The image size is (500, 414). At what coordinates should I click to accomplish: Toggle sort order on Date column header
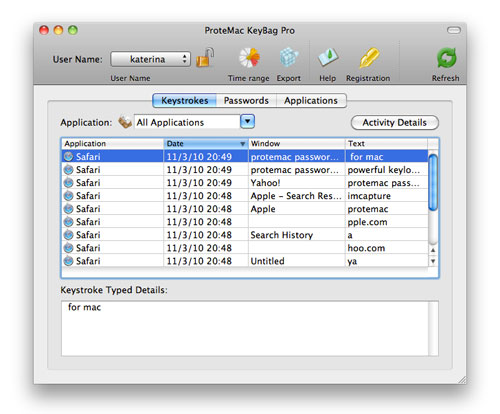point(206,144)
